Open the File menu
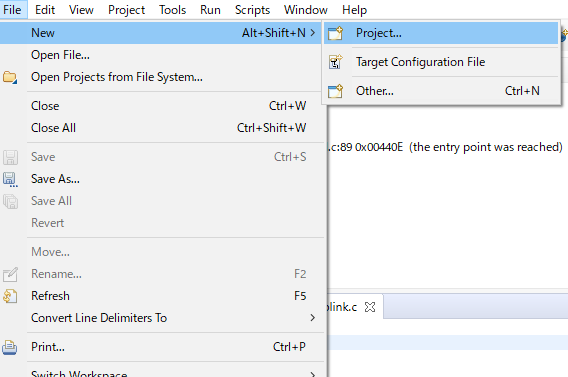 (13, 10)
